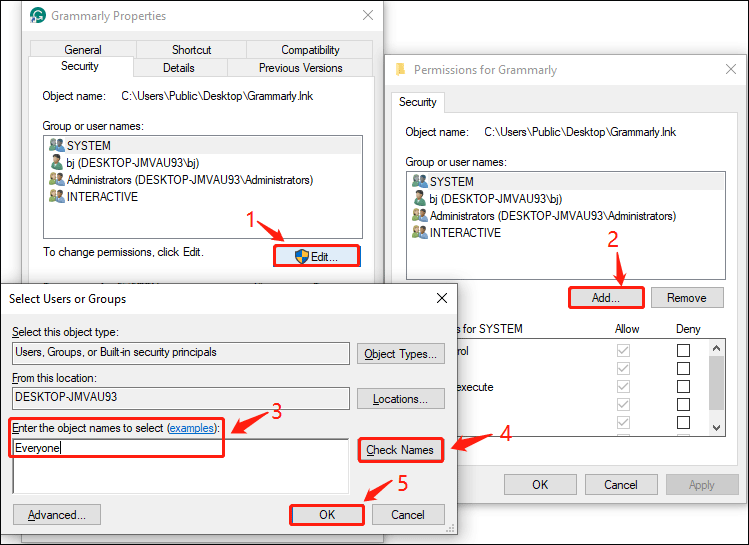Click the Remove button in Permissions window

click(x=687, y=298)
